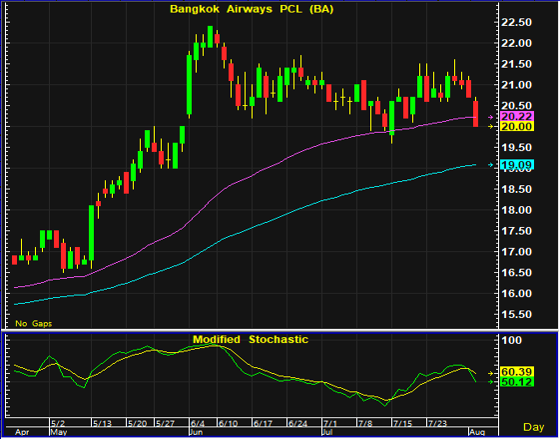Image resolution: width=560 pixels, height=439 pixels.
Task: Click the 7/23 date marker on time axis
Action: (x=438, y=424)
